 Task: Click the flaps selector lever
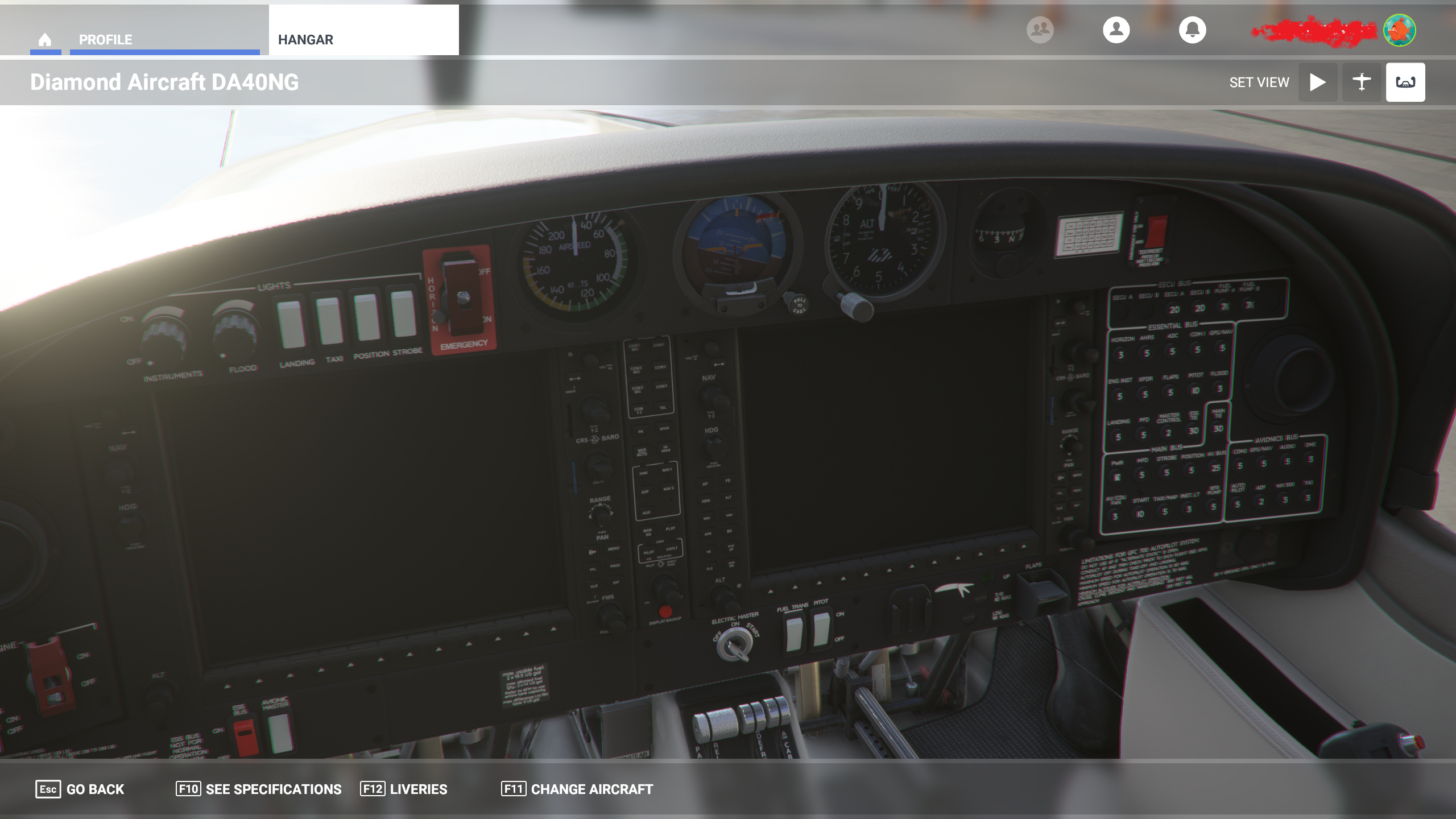coord(1042,590)
